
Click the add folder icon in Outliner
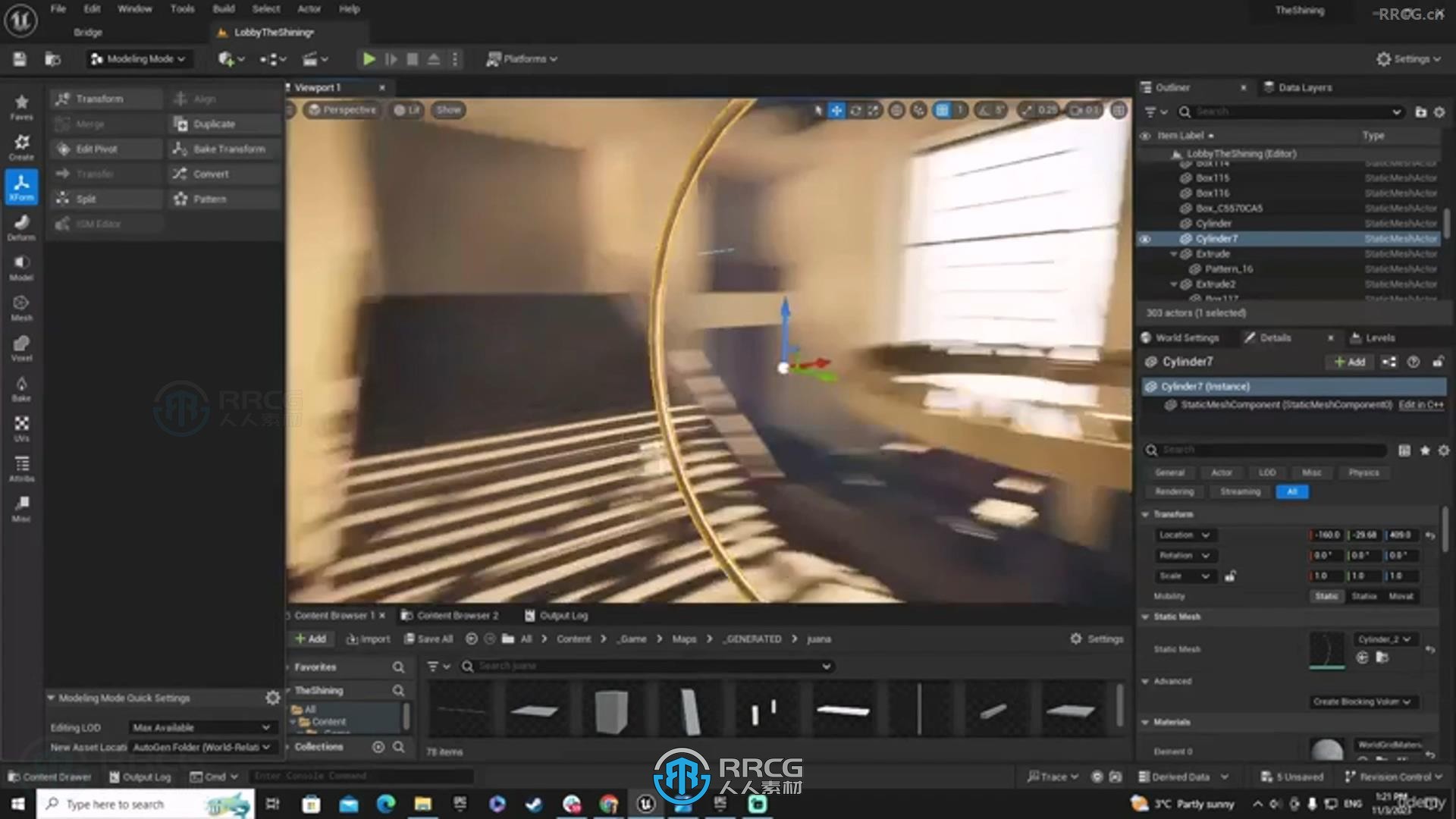tap(1420, 112)
